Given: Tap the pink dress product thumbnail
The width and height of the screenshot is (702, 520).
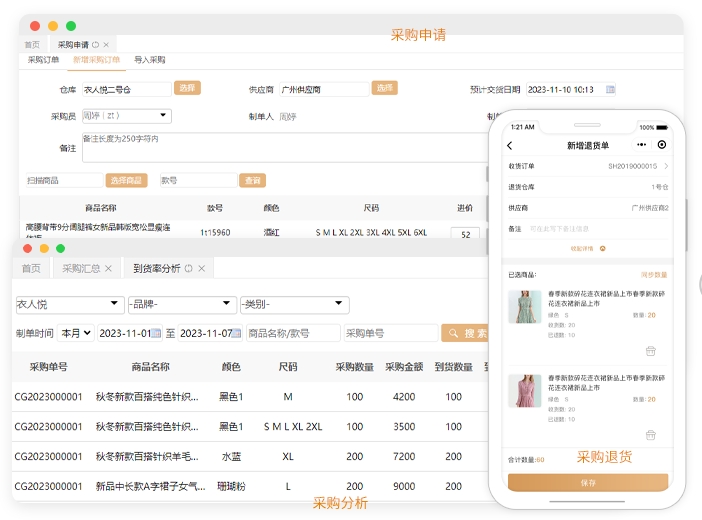Looking at the screenshot, I should coord(525,391).
